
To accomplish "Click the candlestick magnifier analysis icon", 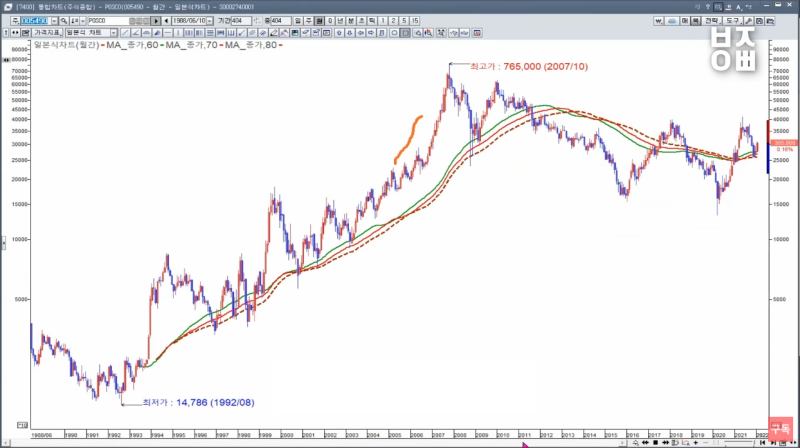I will click(429, 33).
